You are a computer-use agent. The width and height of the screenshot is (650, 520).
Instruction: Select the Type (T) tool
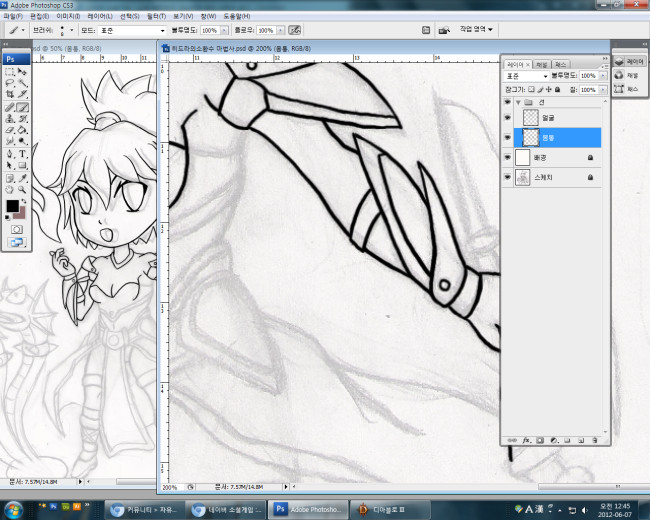[x=22, y=154]
